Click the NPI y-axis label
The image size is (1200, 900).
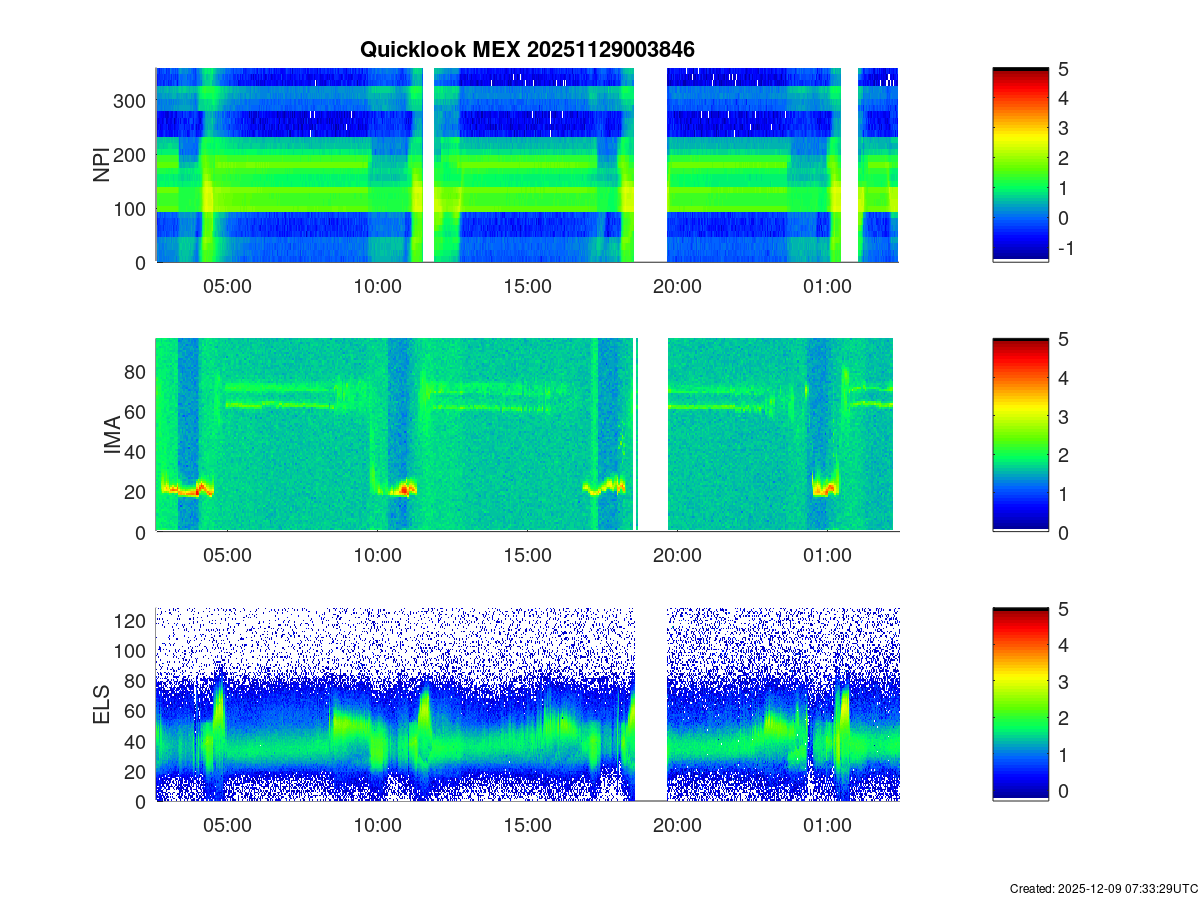101,165
